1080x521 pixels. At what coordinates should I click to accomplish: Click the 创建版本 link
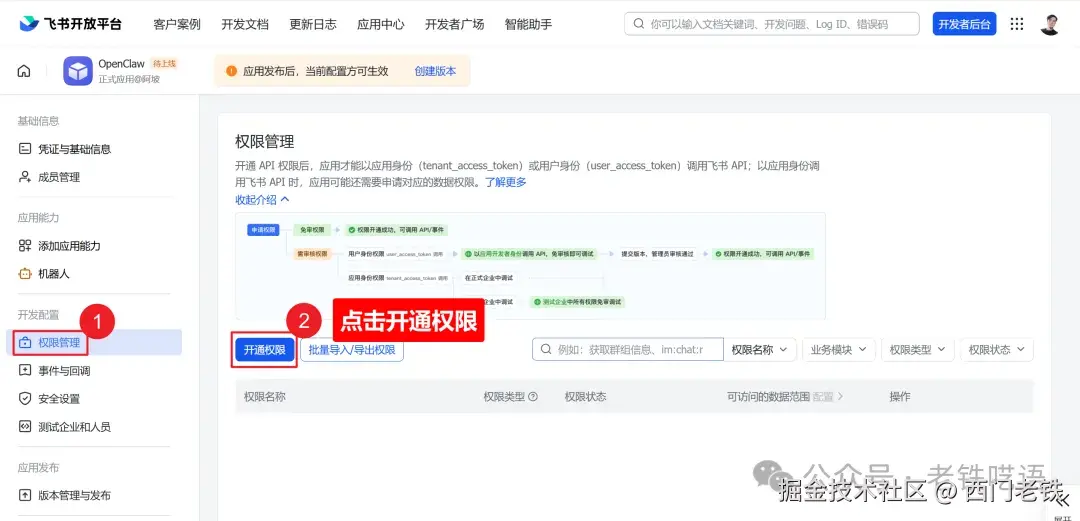tap(435, 71)
